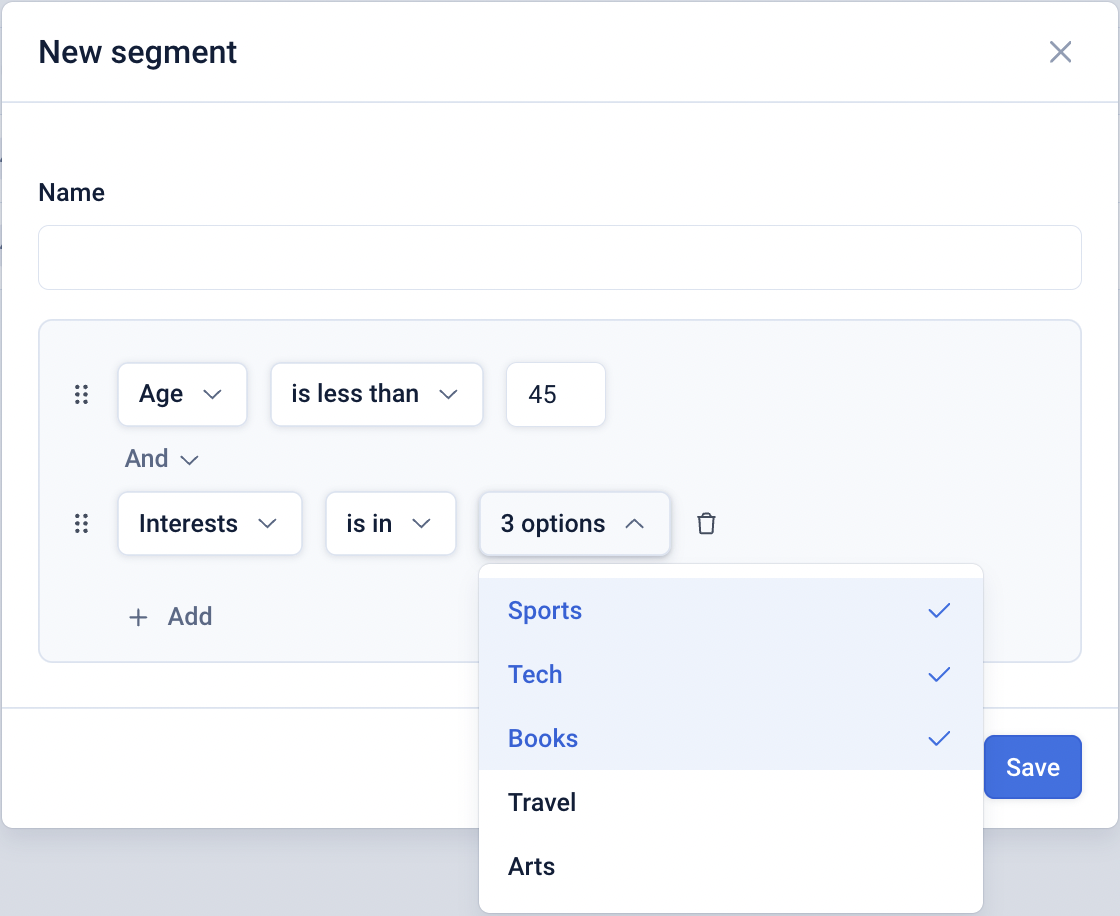Expand the 'is less than' operator dropdown
Image resolution: width=1120 pixels, height=916 pixels.
click(376, 395)
